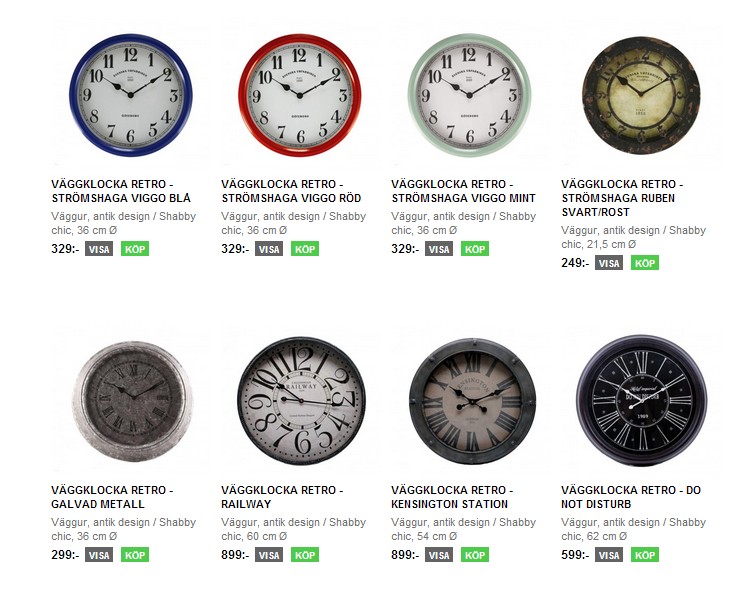This screenshot has width=732, height=590.
Task: Open the Do Not Disturb clock image
Action: (x=641, y=400)
